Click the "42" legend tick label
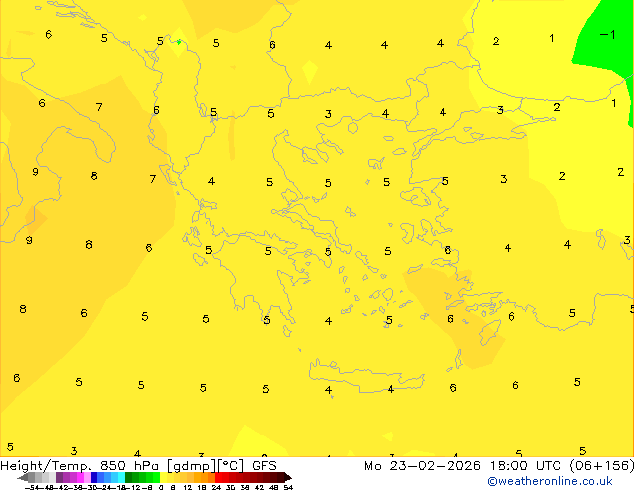The height and width of the screenshot is (490, 634). (x=260, y=488)
